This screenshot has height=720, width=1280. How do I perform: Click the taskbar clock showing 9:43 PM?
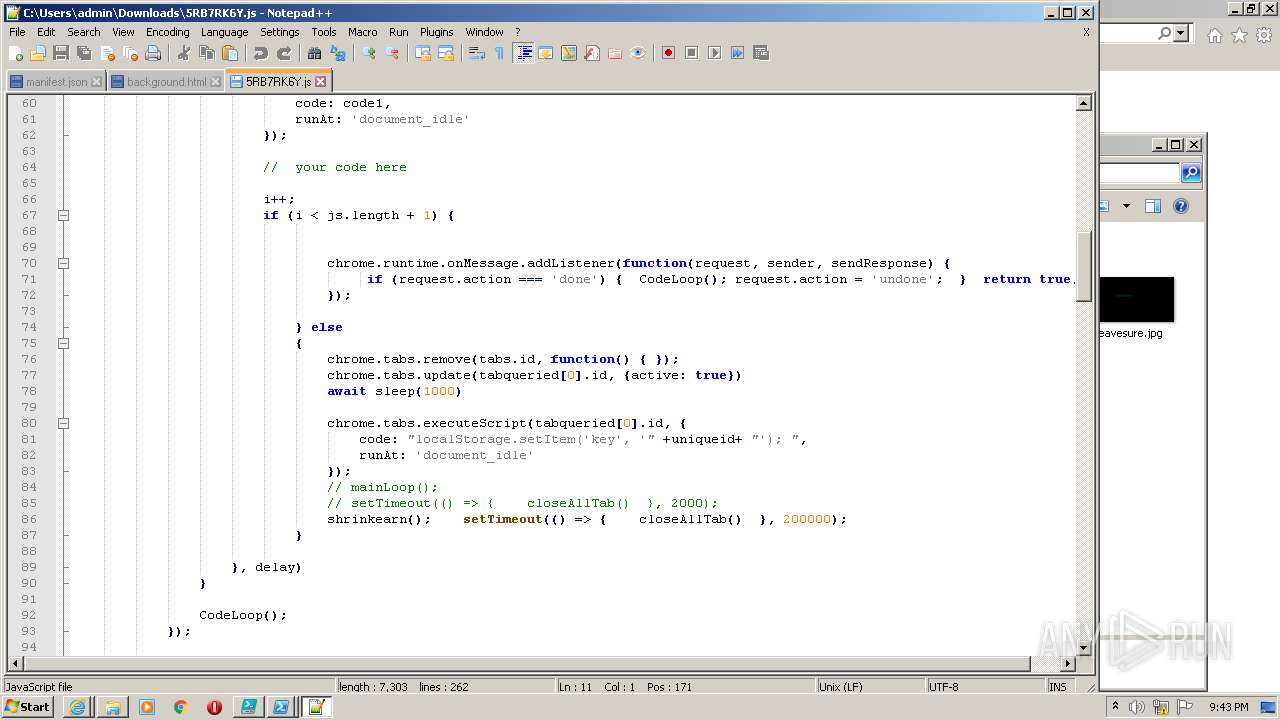1228,707
